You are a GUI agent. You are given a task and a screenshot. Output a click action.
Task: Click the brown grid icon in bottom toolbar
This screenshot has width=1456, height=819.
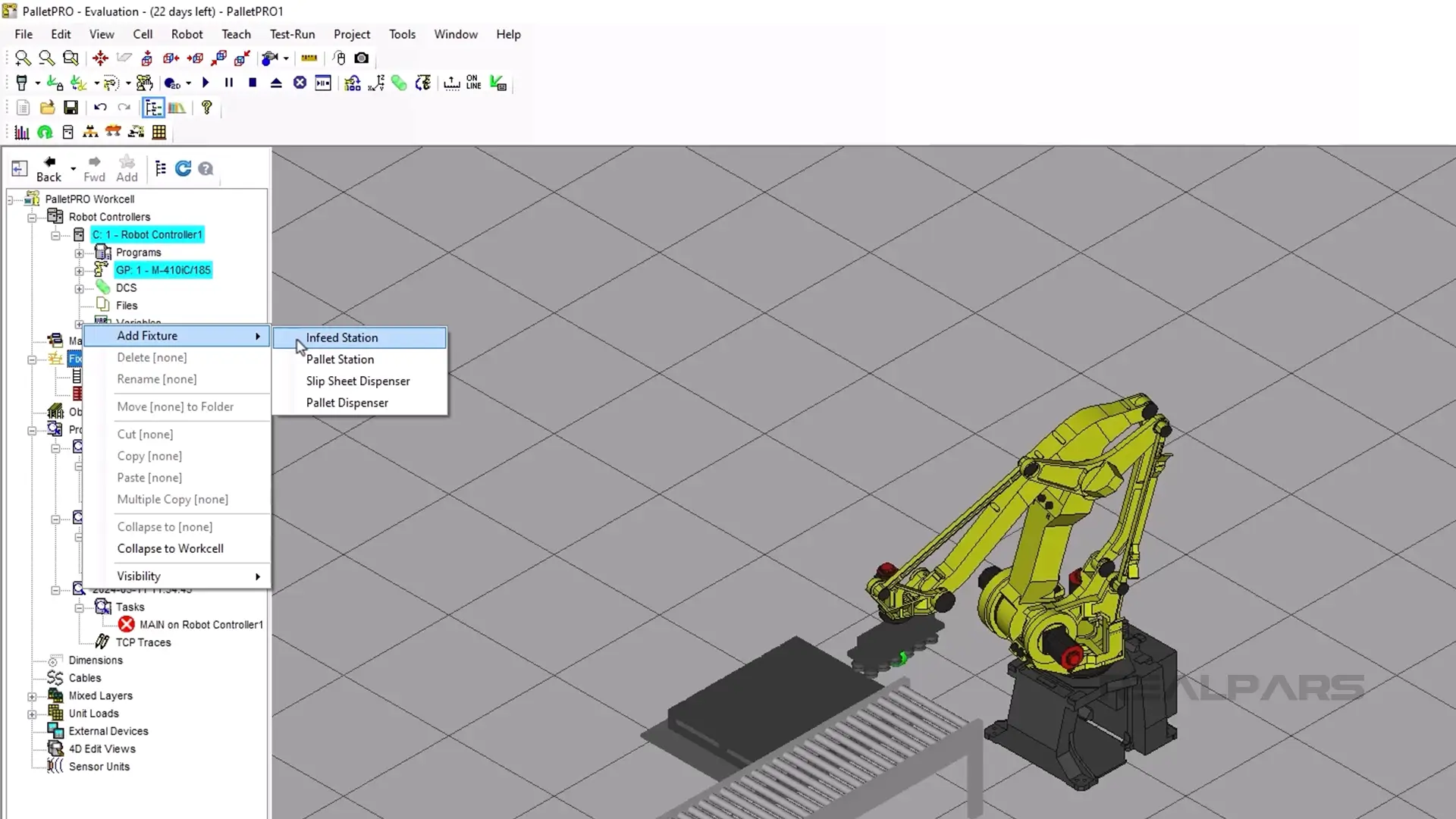159,132
